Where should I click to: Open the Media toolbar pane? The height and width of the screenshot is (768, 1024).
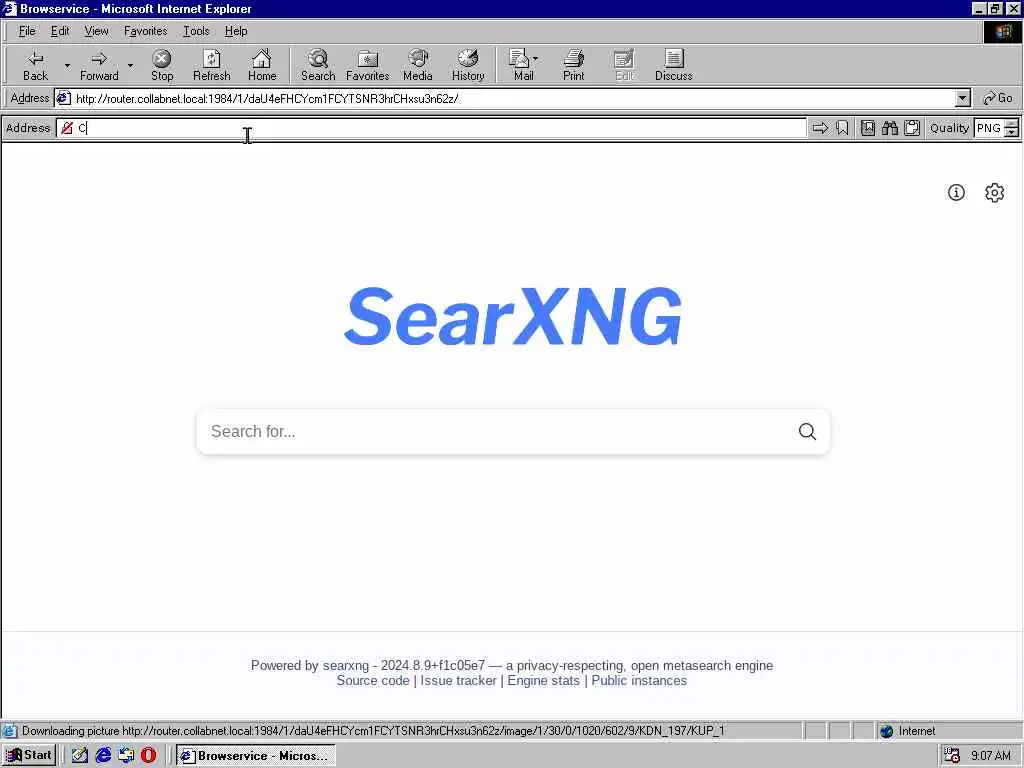tap(418, 65)
